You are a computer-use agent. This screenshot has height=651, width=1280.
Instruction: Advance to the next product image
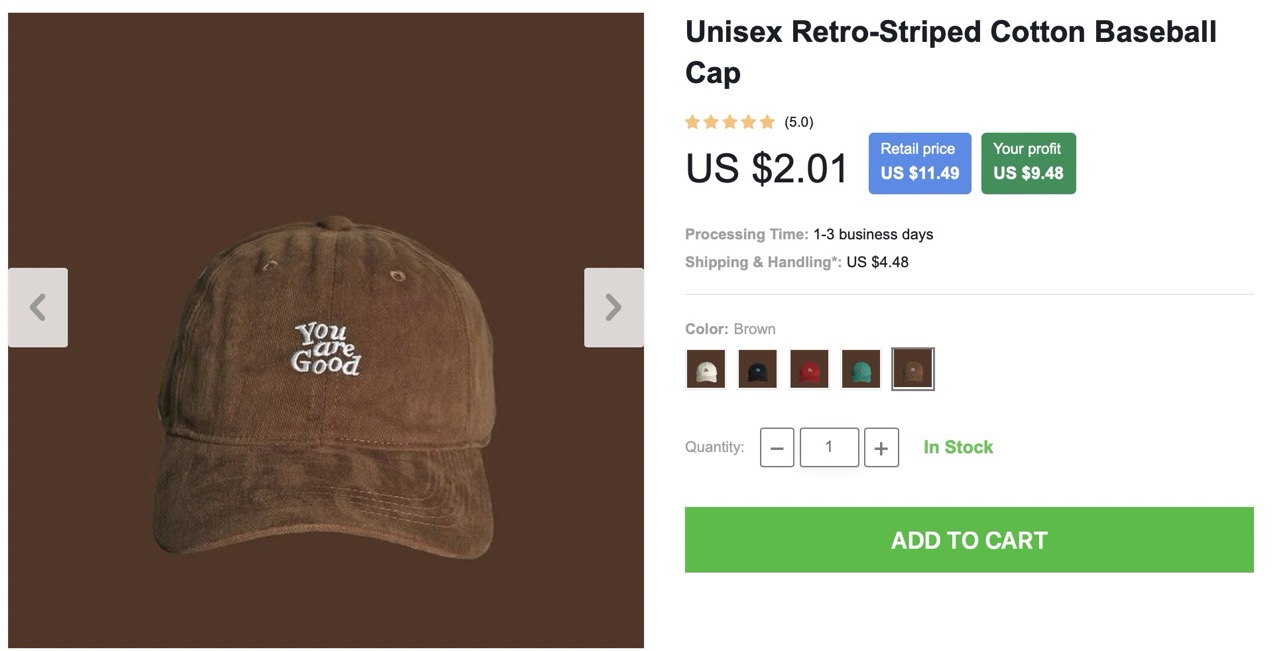pos(613,307)
